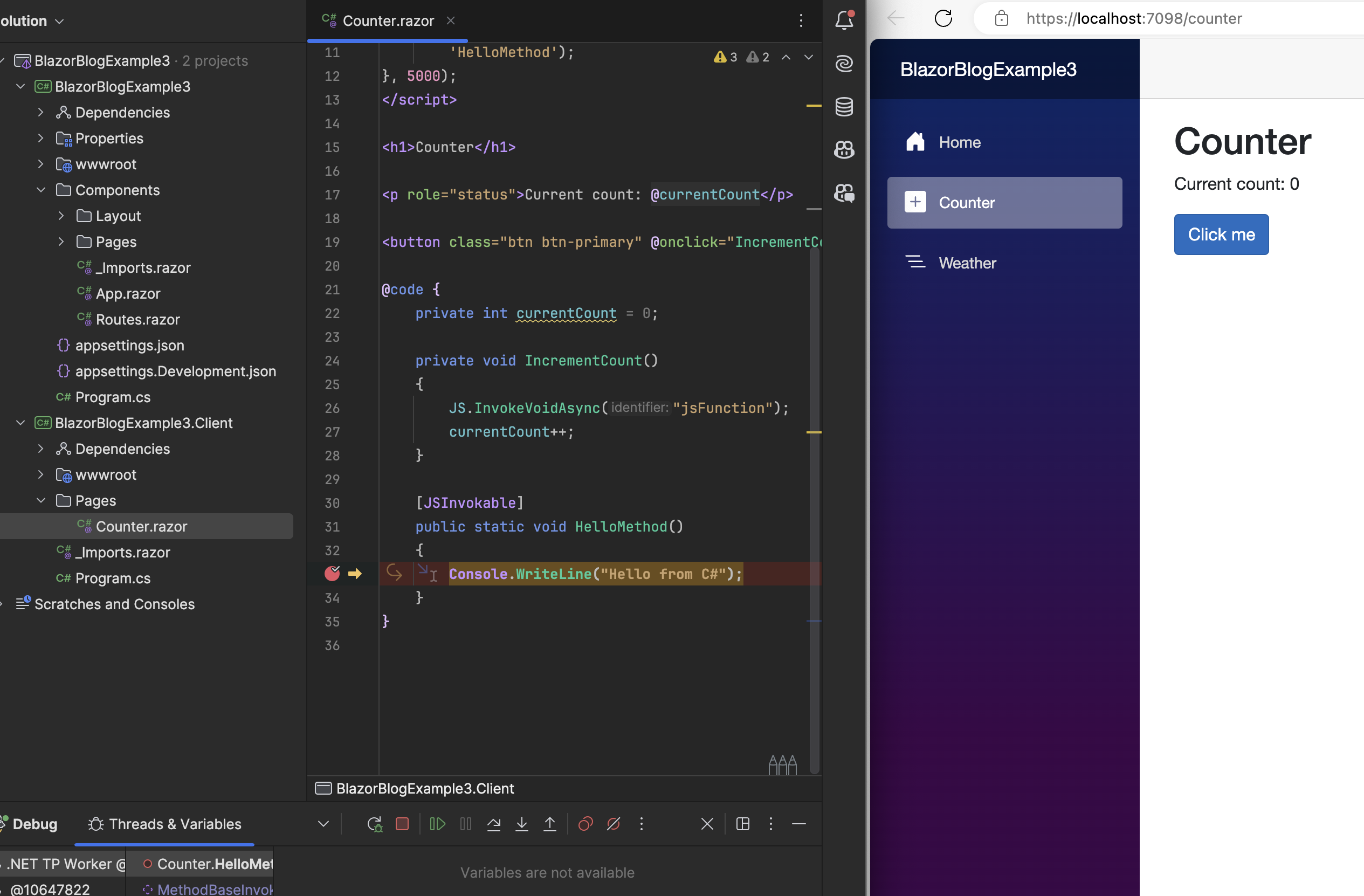Screen dimensions: 1364x896
Task: Expand the Layout folder
Action: (x=61, y=216)
